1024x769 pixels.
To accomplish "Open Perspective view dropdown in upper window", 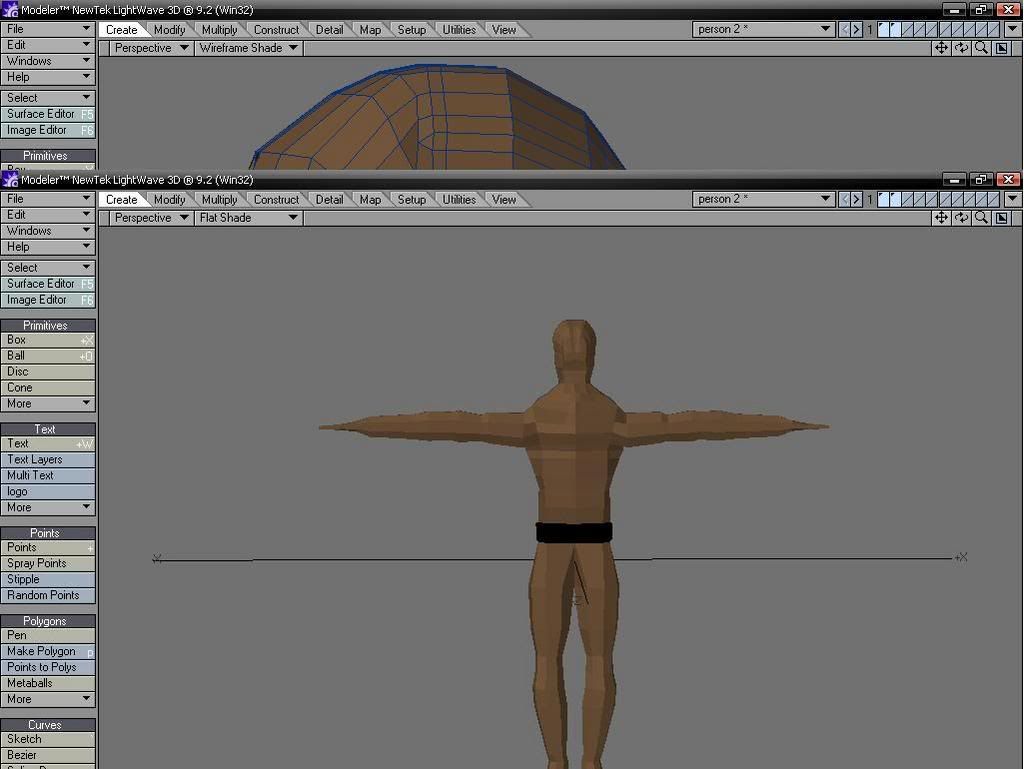I will (x=151, y=48).
